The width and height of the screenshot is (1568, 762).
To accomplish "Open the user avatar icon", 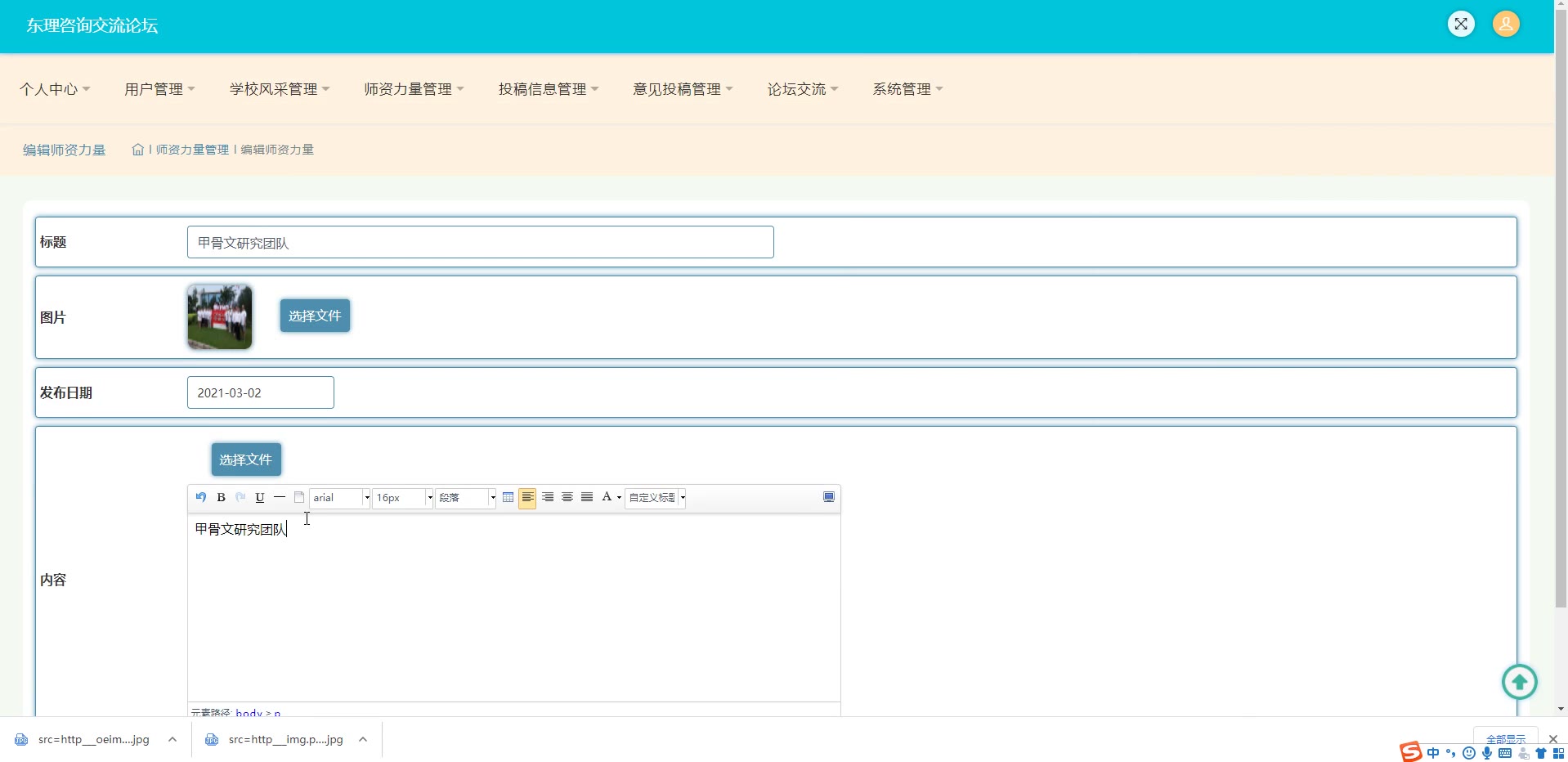I will coord(1506,24).
